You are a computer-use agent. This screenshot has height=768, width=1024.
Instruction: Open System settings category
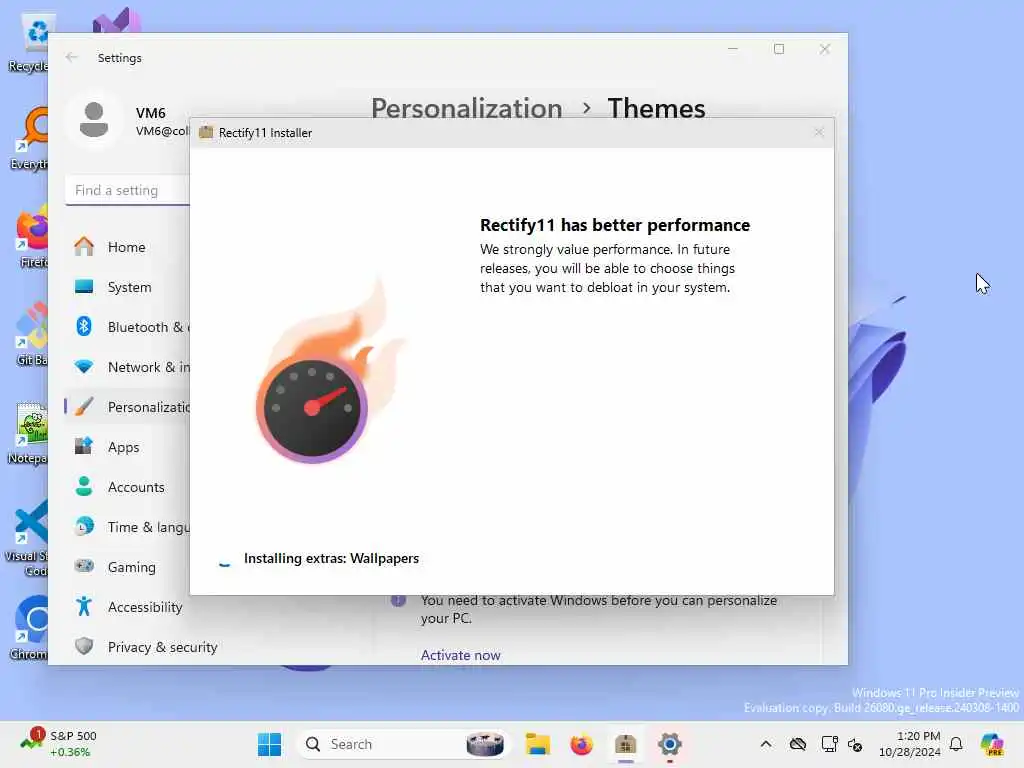127,287
